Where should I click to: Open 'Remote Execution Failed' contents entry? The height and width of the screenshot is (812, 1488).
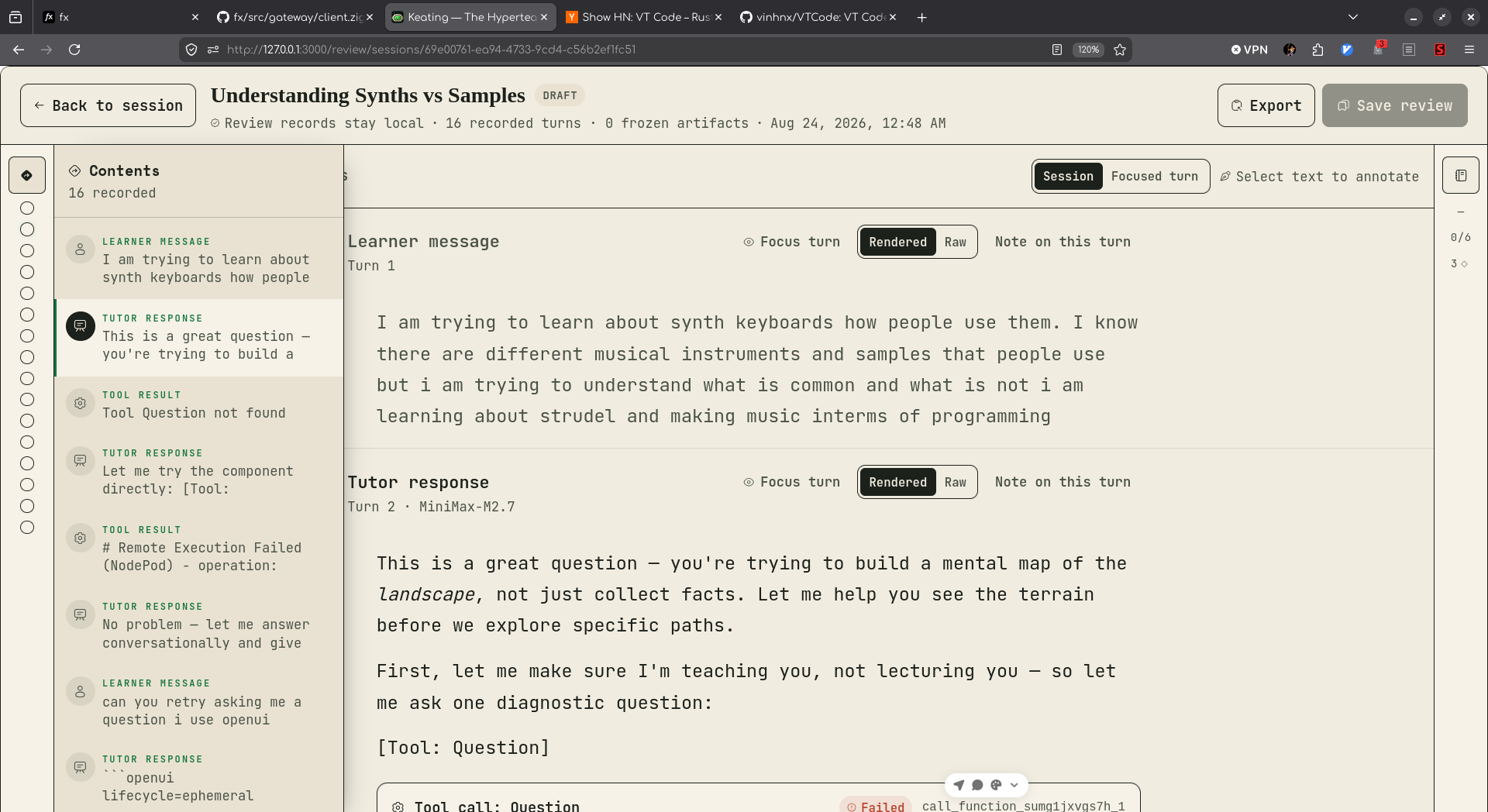click(199, 549)
